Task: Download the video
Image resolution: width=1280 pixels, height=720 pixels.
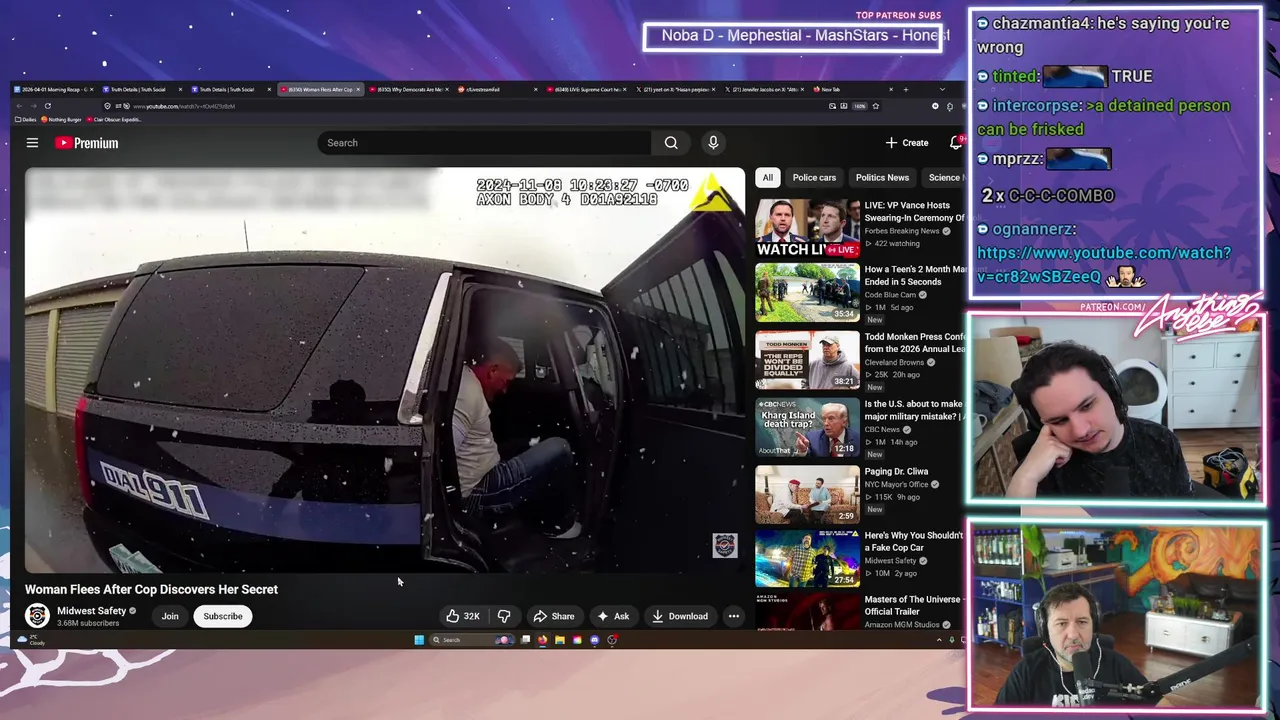Action: pos(680,616)
